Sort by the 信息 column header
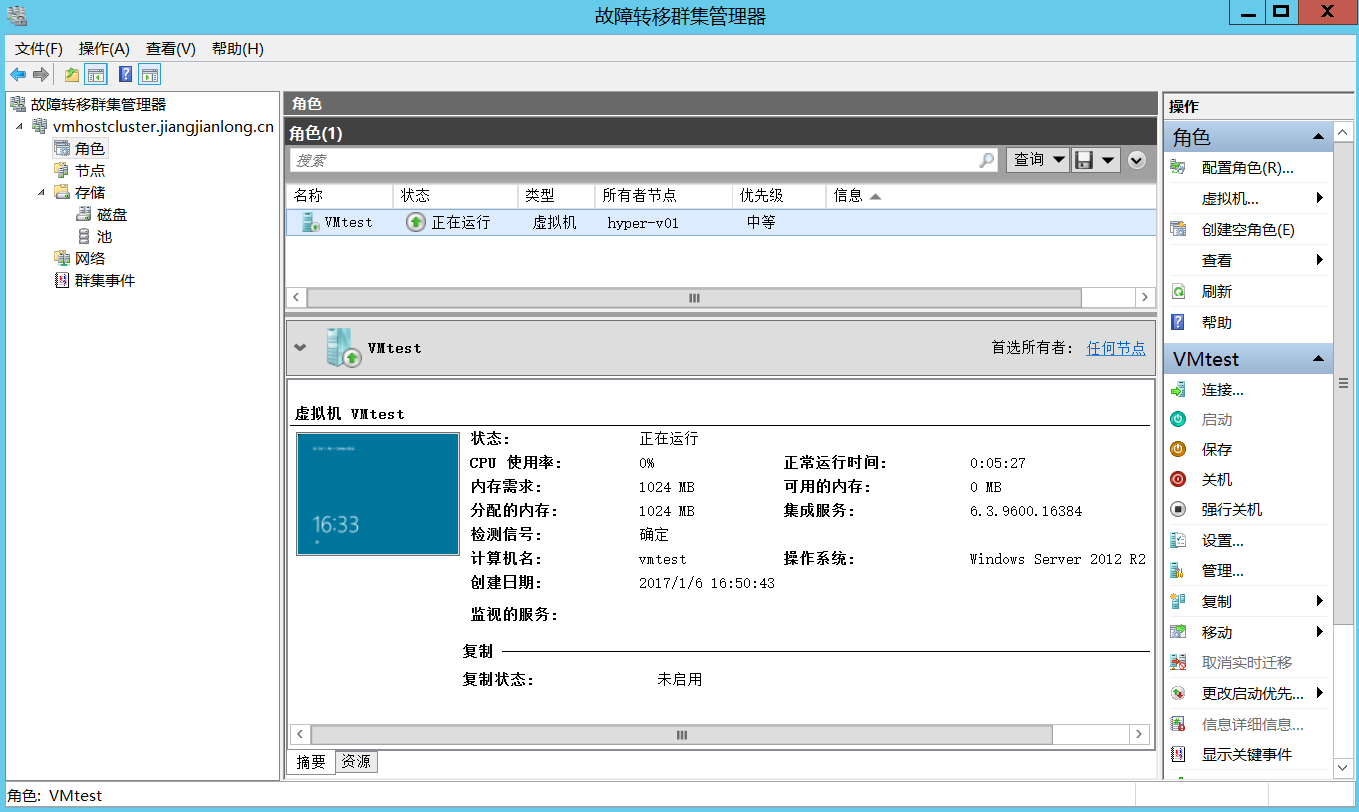The width and height of the screenshot is (1359, 812). click(x=990, y=196)
